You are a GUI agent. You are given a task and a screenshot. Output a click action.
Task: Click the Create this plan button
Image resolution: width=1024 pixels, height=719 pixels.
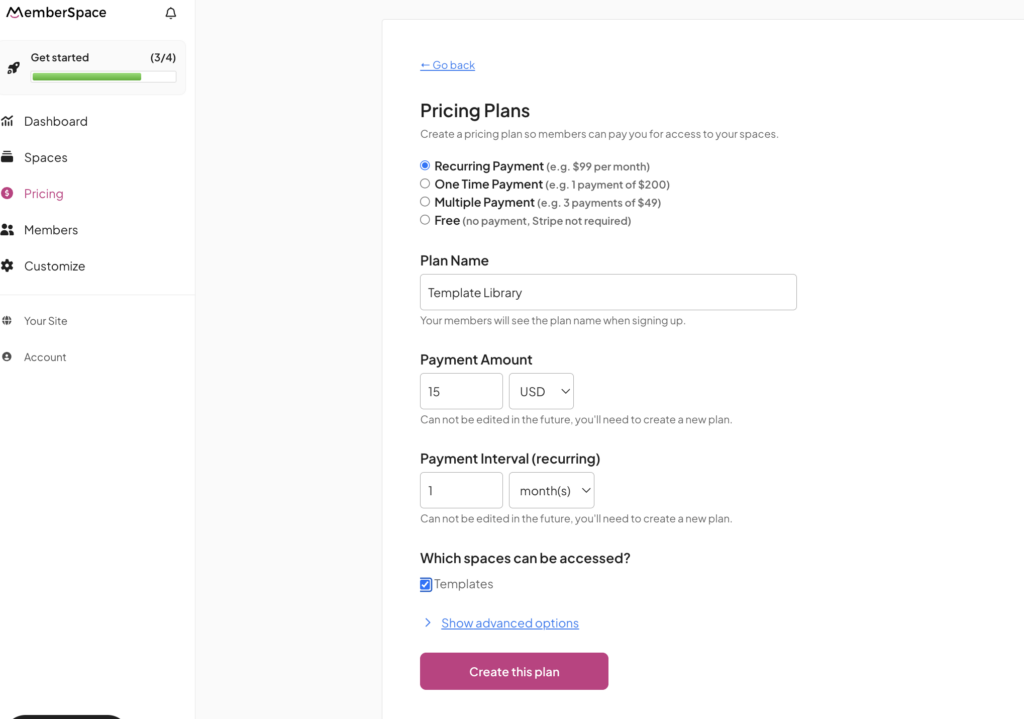pos(513,671)
